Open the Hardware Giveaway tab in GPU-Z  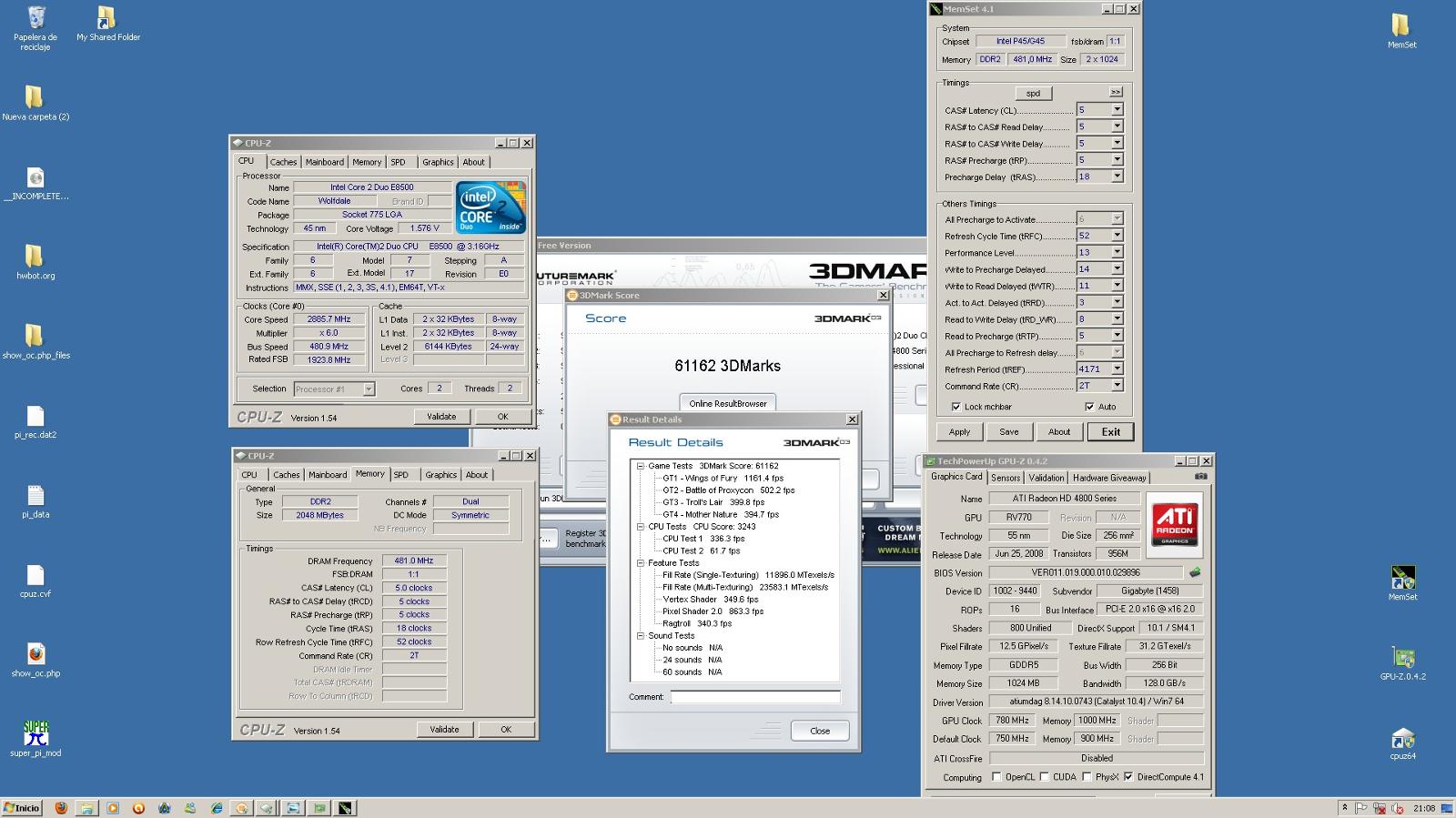(1109, 478)
